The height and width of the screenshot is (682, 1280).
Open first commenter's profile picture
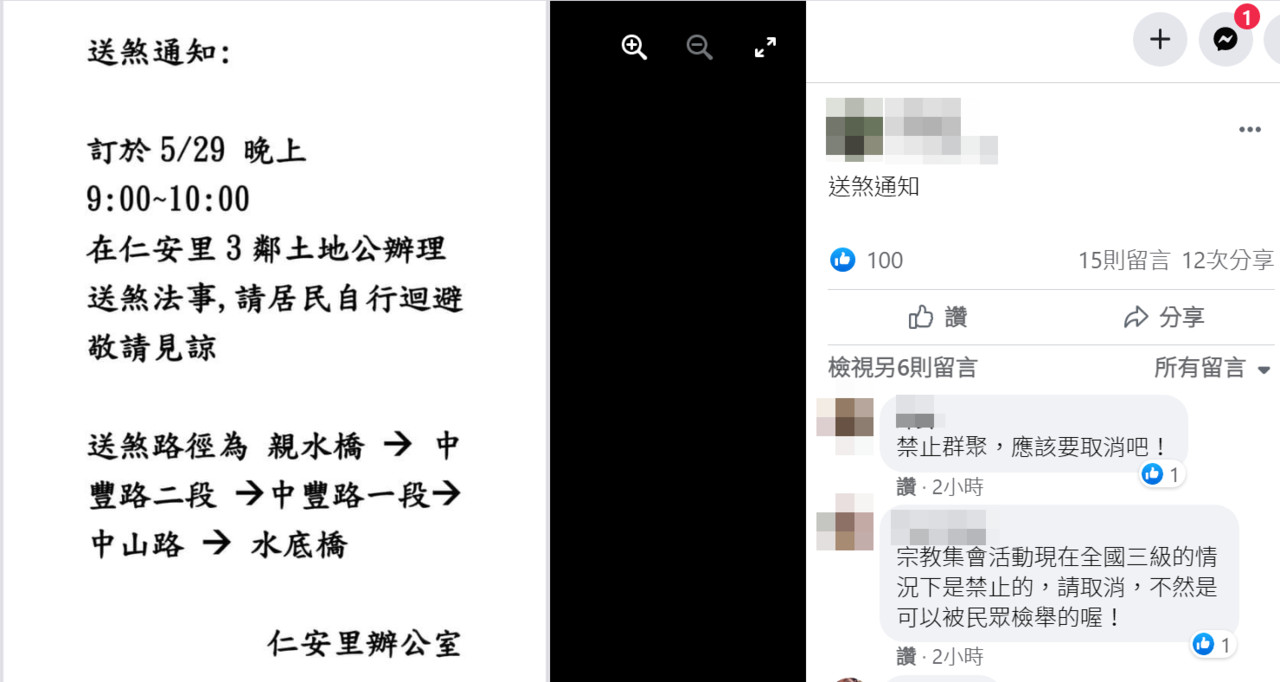click(845, 424)
